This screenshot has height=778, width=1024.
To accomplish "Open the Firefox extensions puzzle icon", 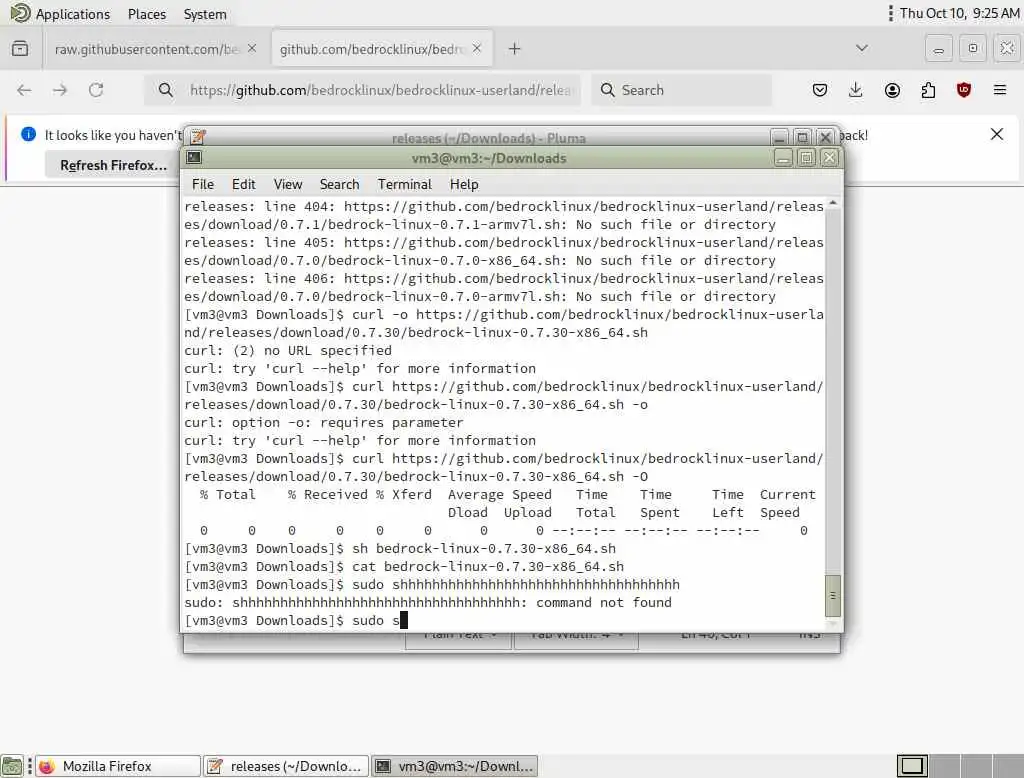I will point(928,90).
